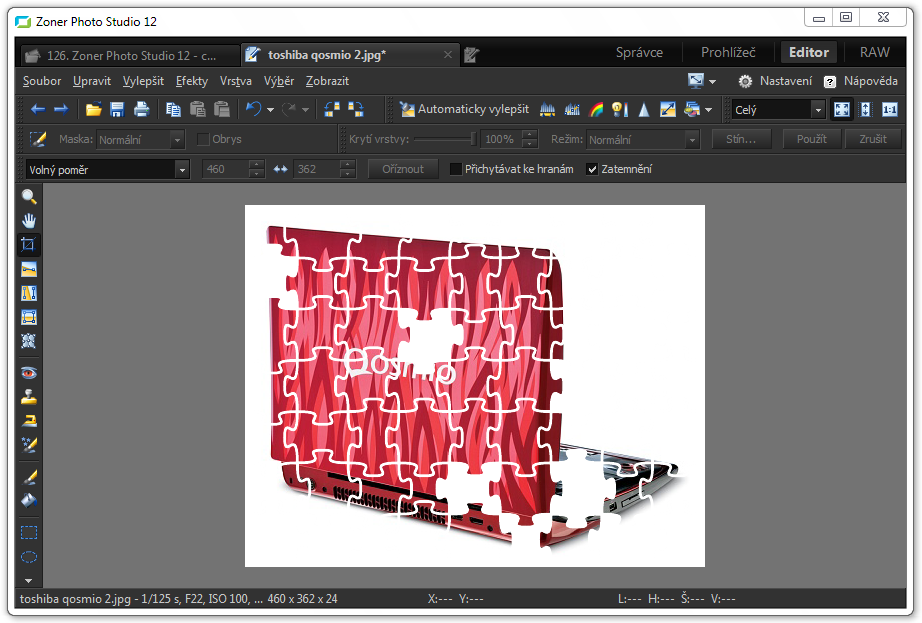Toggle the Obrys checkbox
This screenshot has height=623, width=922.
point(203,139)
